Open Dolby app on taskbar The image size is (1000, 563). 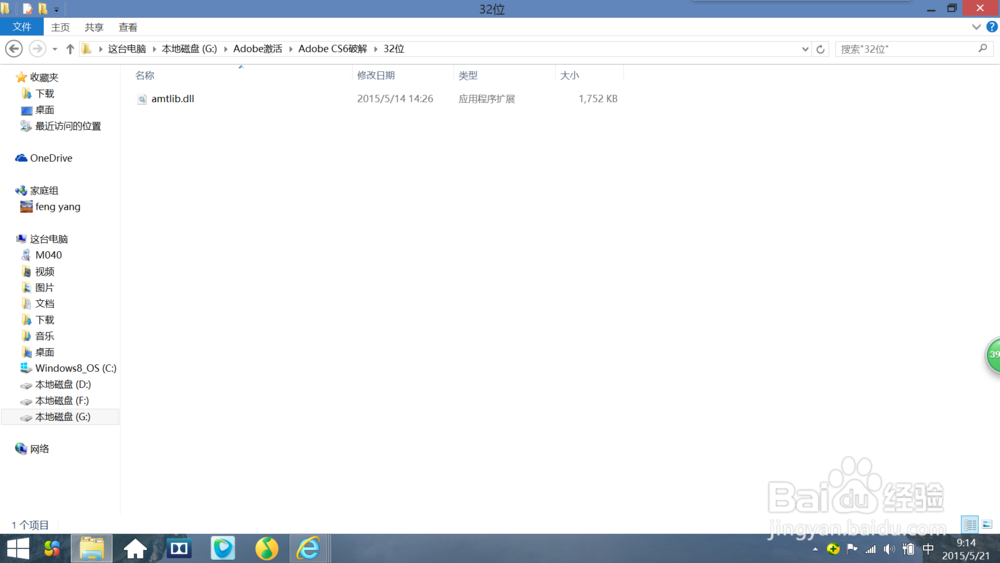click(x=179, y=548)
